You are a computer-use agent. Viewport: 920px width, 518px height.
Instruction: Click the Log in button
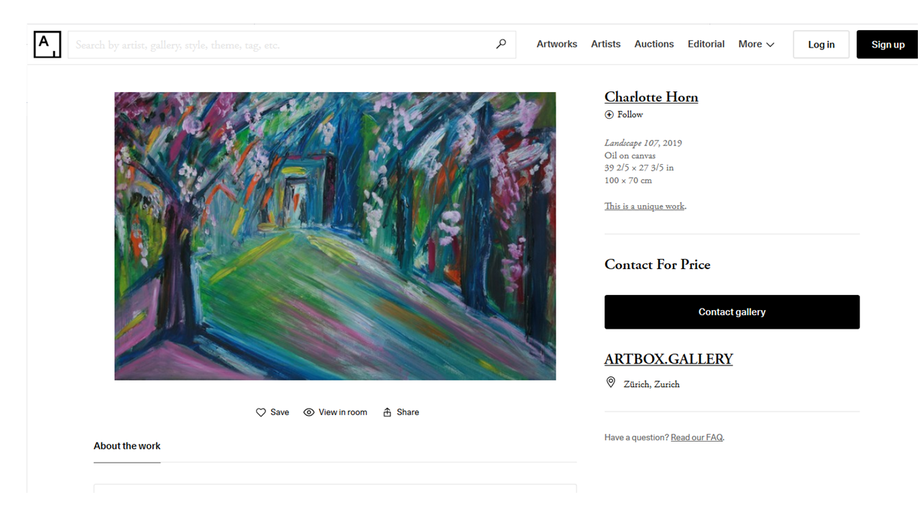tap(821, 45)
